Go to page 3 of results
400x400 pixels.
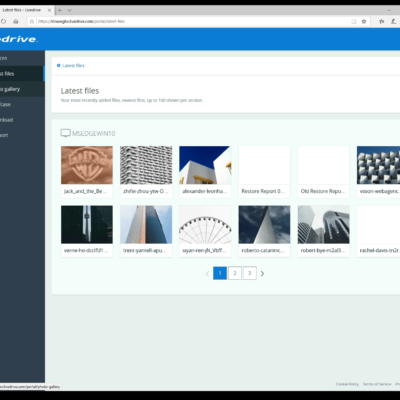coord(250,273)
